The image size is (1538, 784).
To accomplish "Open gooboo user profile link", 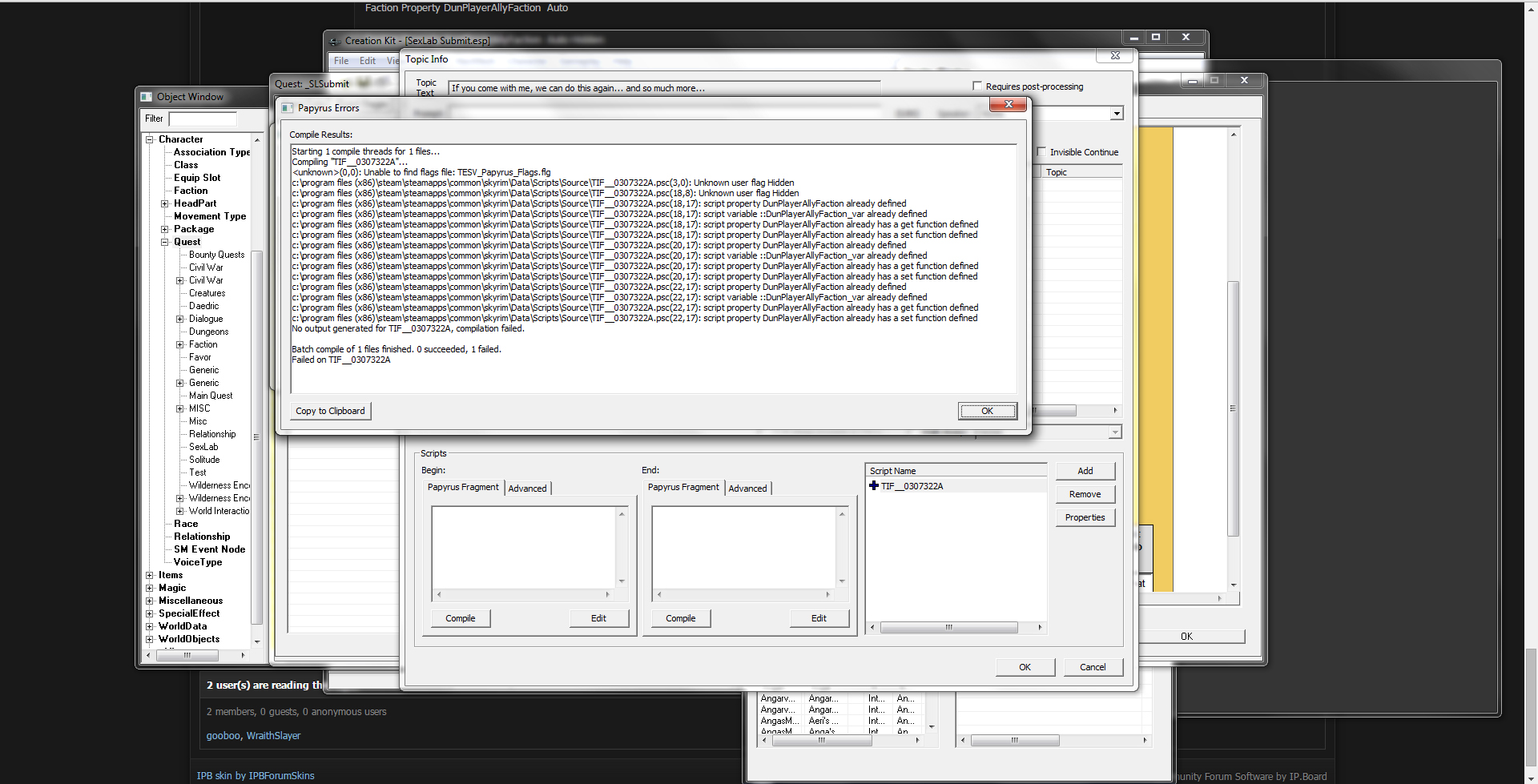I will 223,736.
